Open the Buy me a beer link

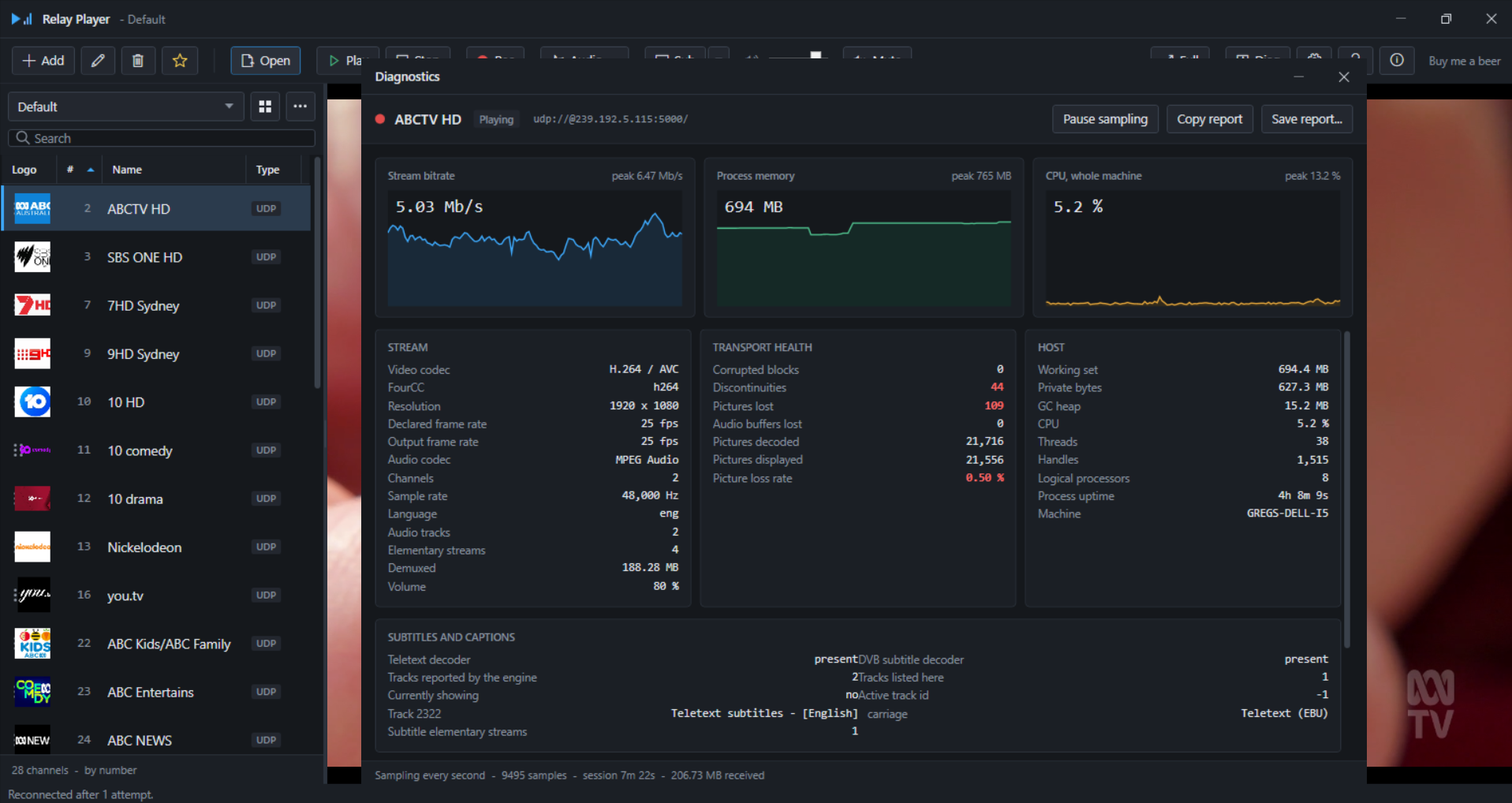[1465, 61]
